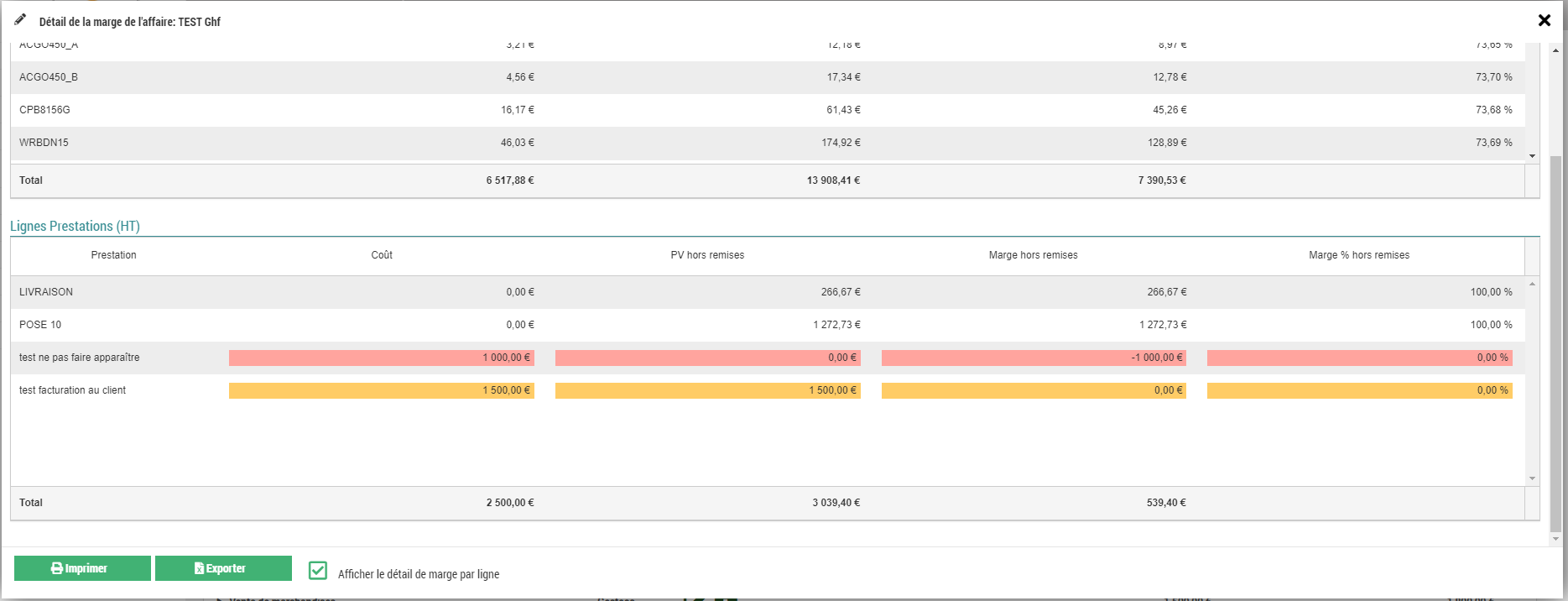Close the margin detail dialog
Image resolution: width=1568 pixels, height=601 pixels.
[x=1544, y=20]
